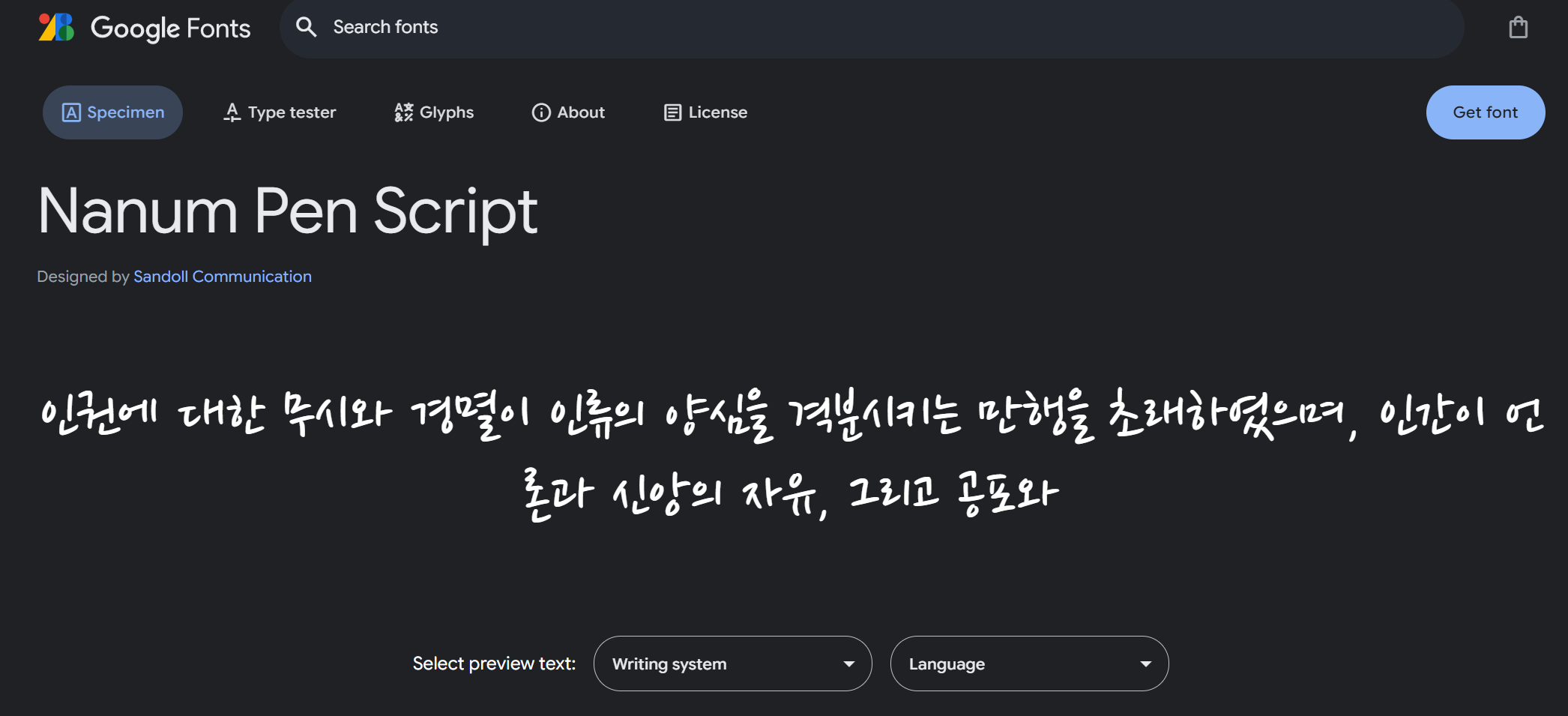Click the Language dropdown arrow
This screenshot has height=716, width=1568.
click(x=1145, y=664)
